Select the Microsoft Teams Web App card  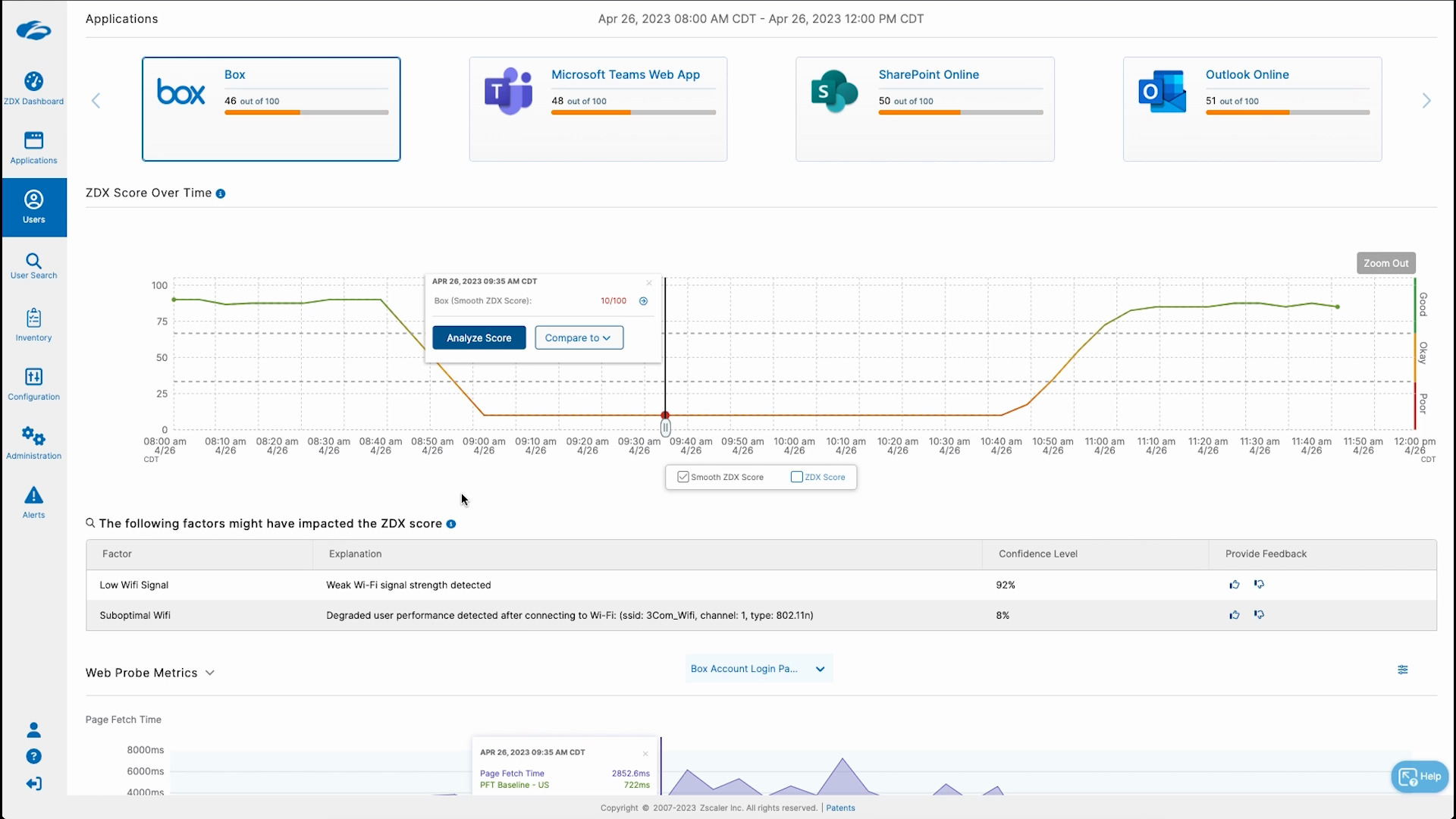[x=598, y=109]
